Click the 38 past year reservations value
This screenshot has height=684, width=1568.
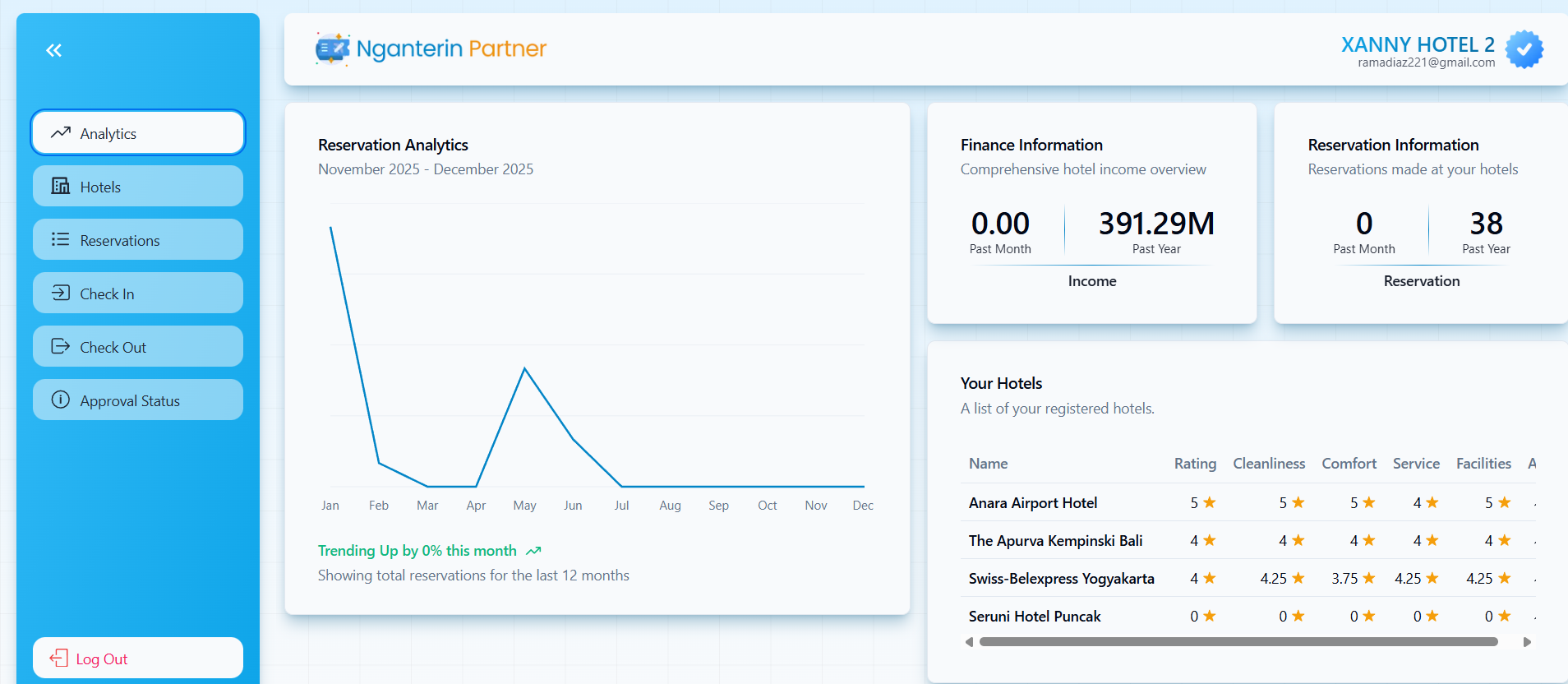click(1486, 224)
